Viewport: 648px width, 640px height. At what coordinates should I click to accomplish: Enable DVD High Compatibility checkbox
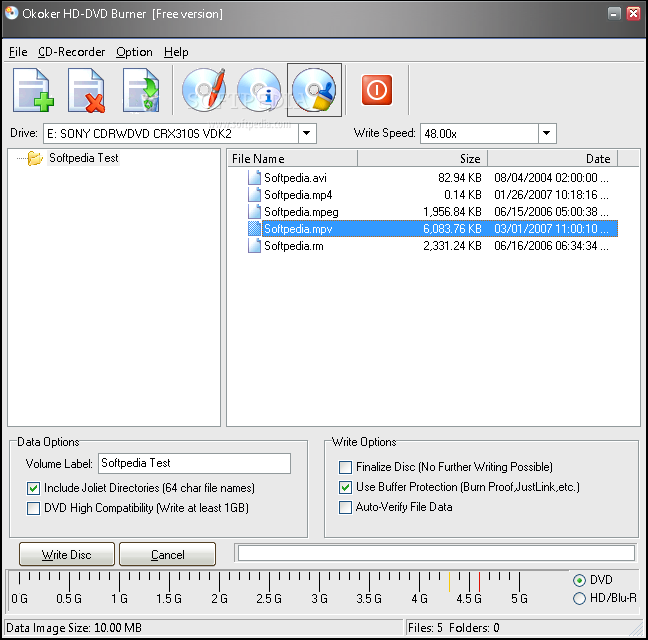click(x=33, y=508)
